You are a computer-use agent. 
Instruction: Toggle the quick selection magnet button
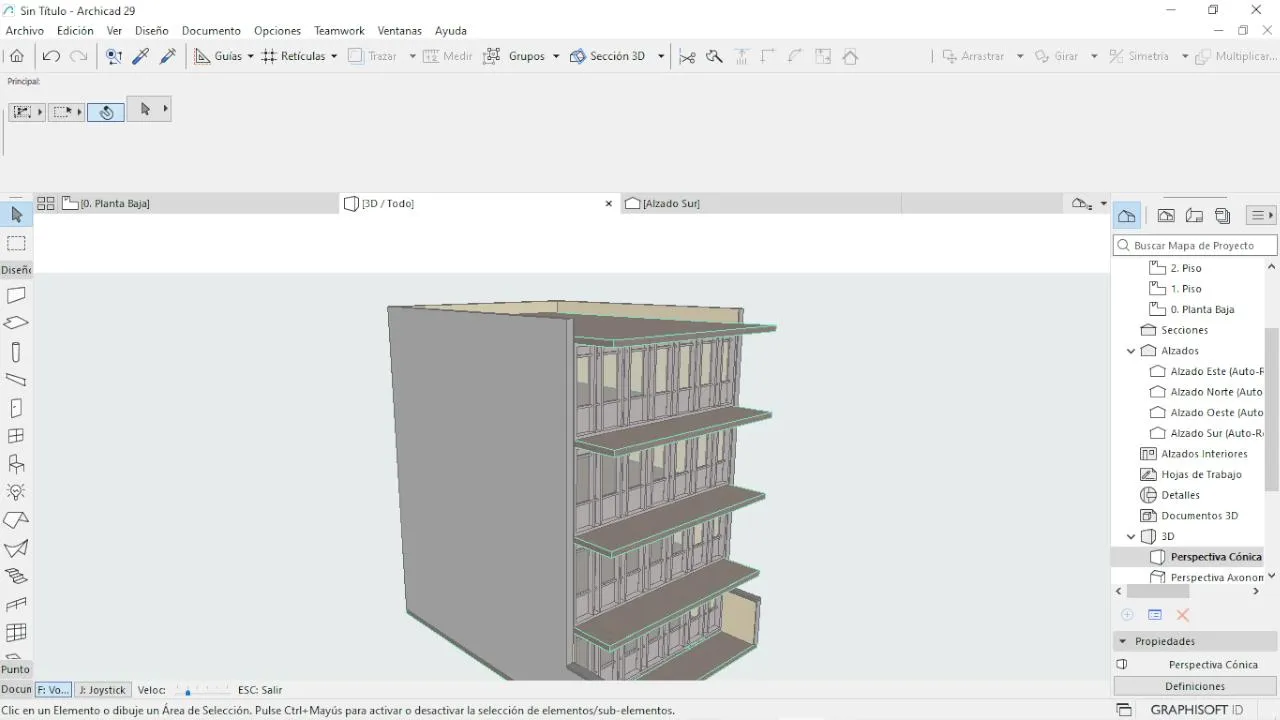[106, 112]
